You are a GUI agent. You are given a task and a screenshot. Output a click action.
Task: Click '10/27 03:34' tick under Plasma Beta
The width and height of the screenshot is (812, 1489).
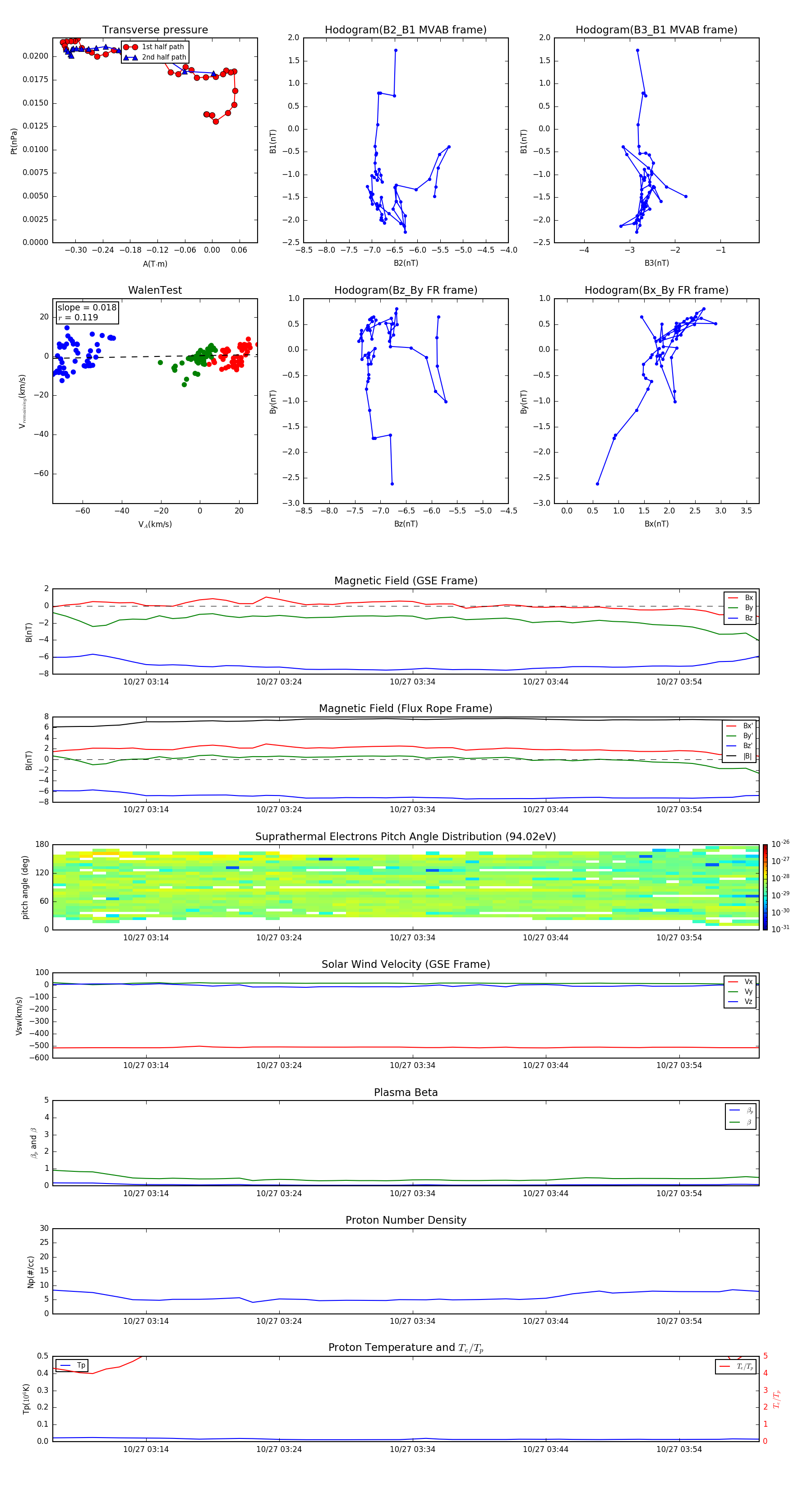413,1193
